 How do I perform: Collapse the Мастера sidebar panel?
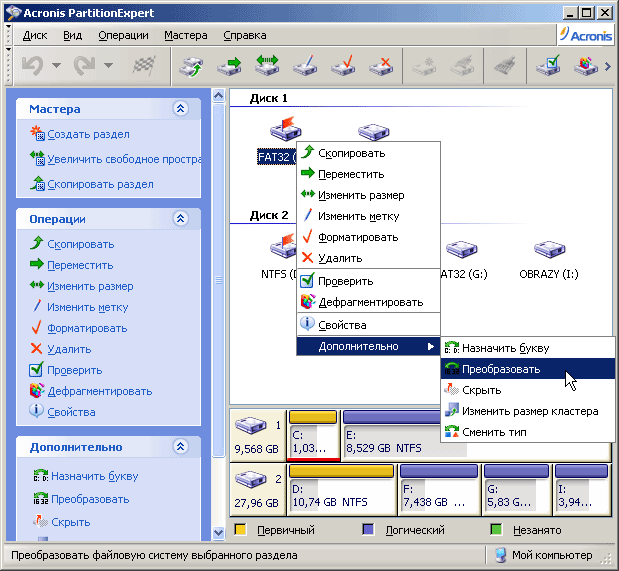pos(180,109)
